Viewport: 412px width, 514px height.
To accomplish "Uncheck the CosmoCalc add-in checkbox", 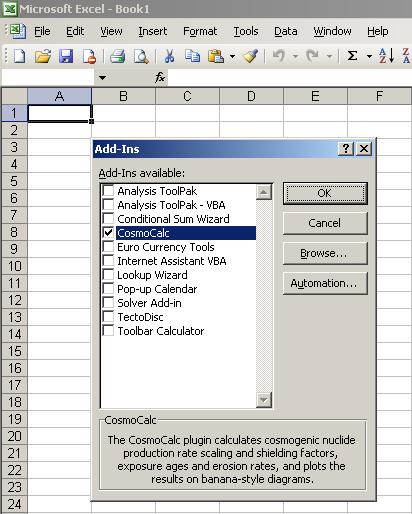I will pos(108,232).
